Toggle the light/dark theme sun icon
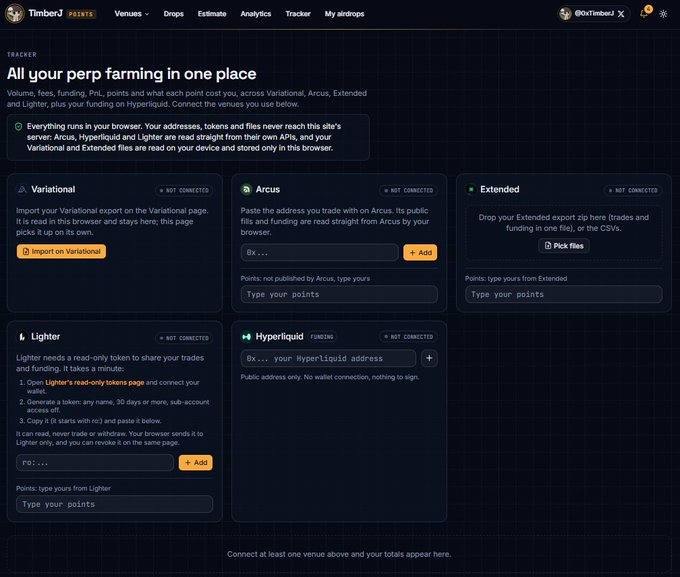680x577 pixels. (663, 14)
